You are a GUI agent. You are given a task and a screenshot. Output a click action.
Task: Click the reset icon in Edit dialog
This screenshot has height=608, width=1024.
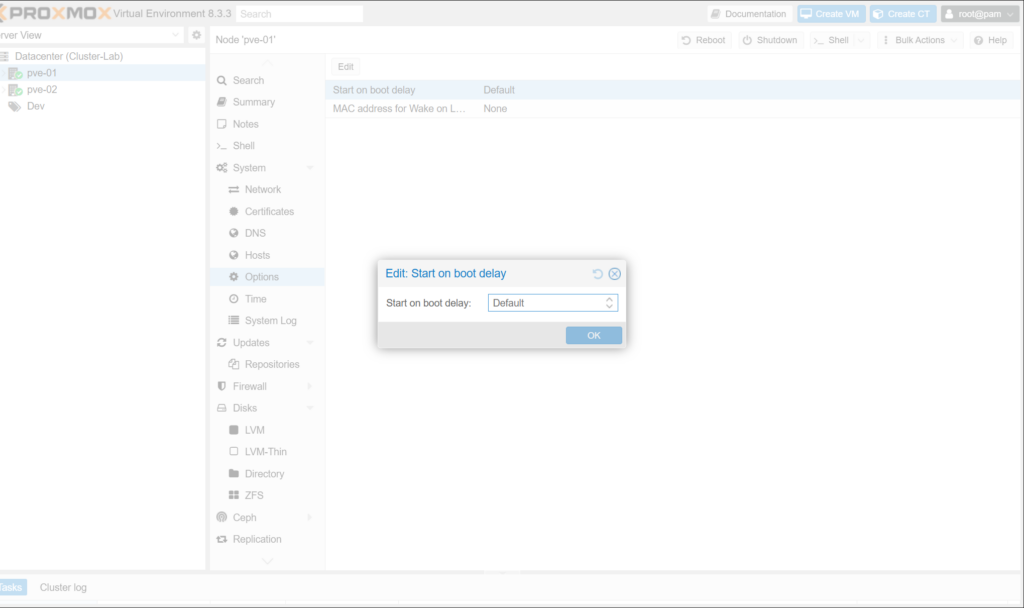pyautogui.click(x=598, y=274)
